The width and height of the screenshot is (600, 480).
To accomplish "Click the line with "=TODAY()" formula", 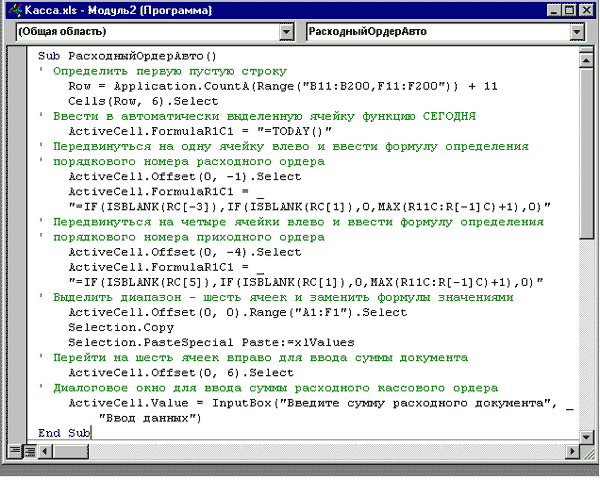I will point(200,131).
